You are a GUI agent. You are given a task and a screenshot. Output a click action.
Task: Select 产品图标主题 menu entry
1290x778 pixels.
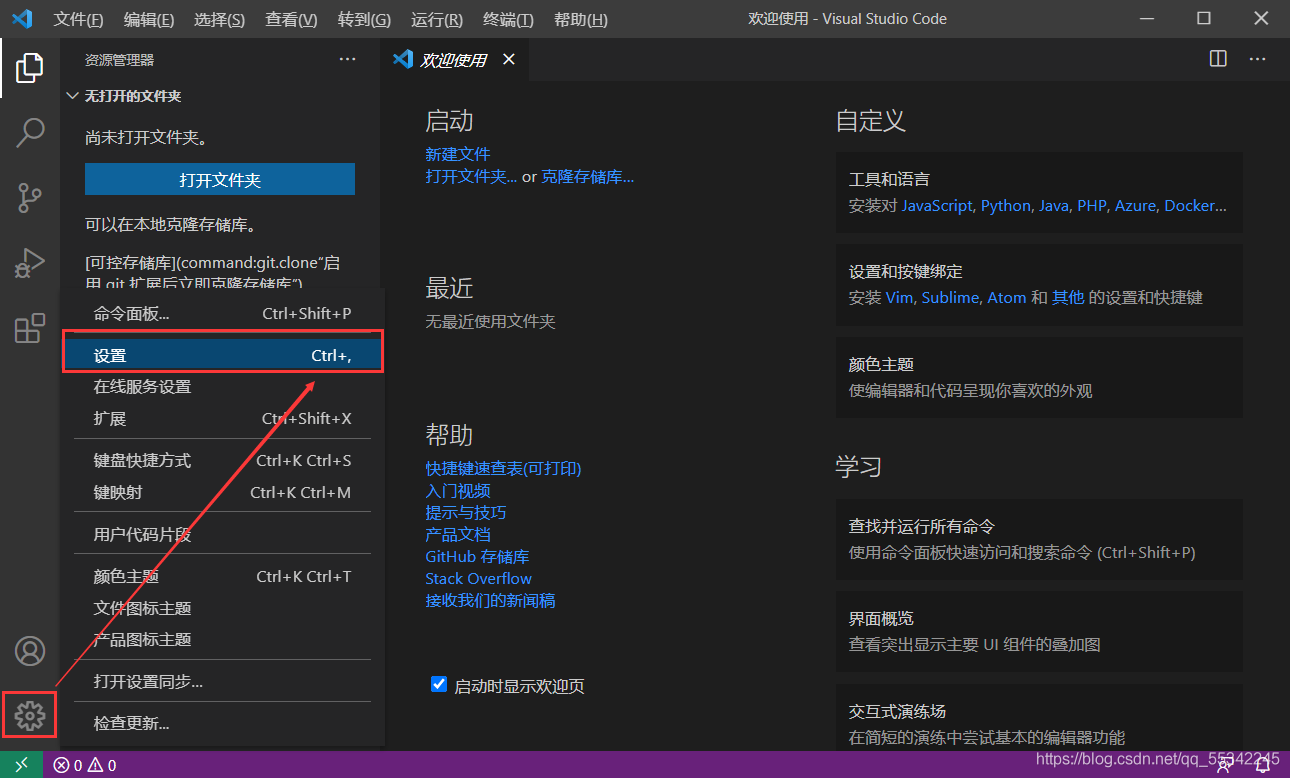click(x=222, y=640)
